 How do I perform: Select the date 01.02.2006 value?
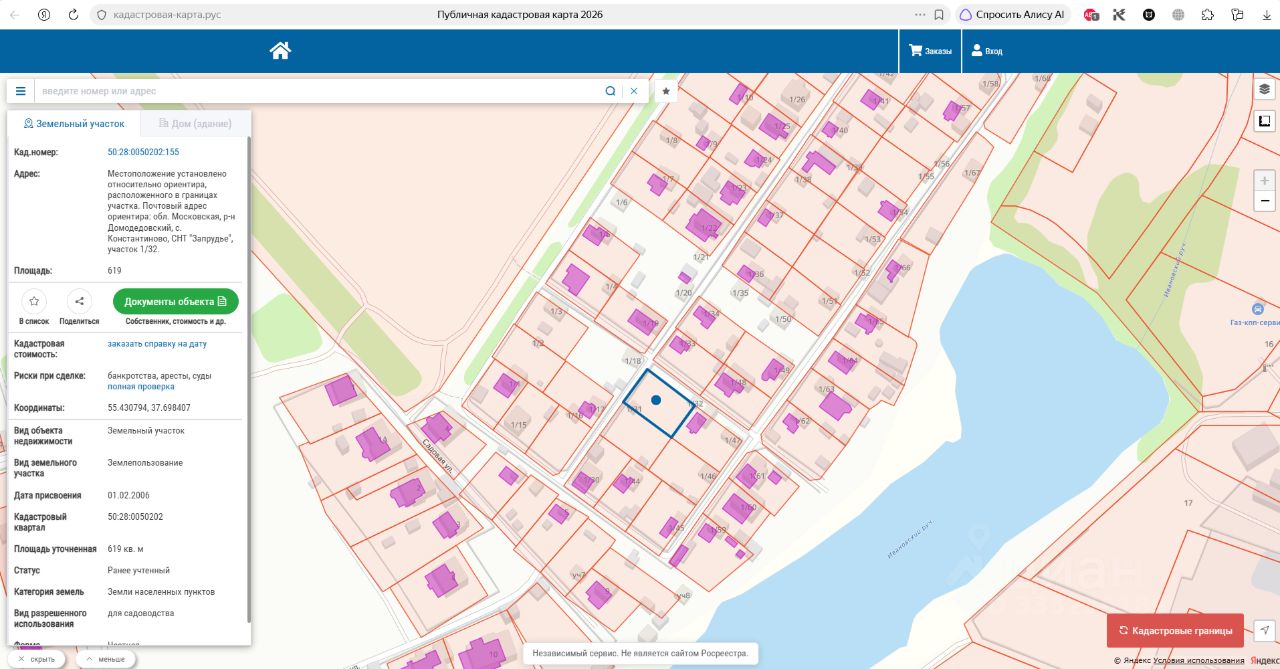pos(129,495)
